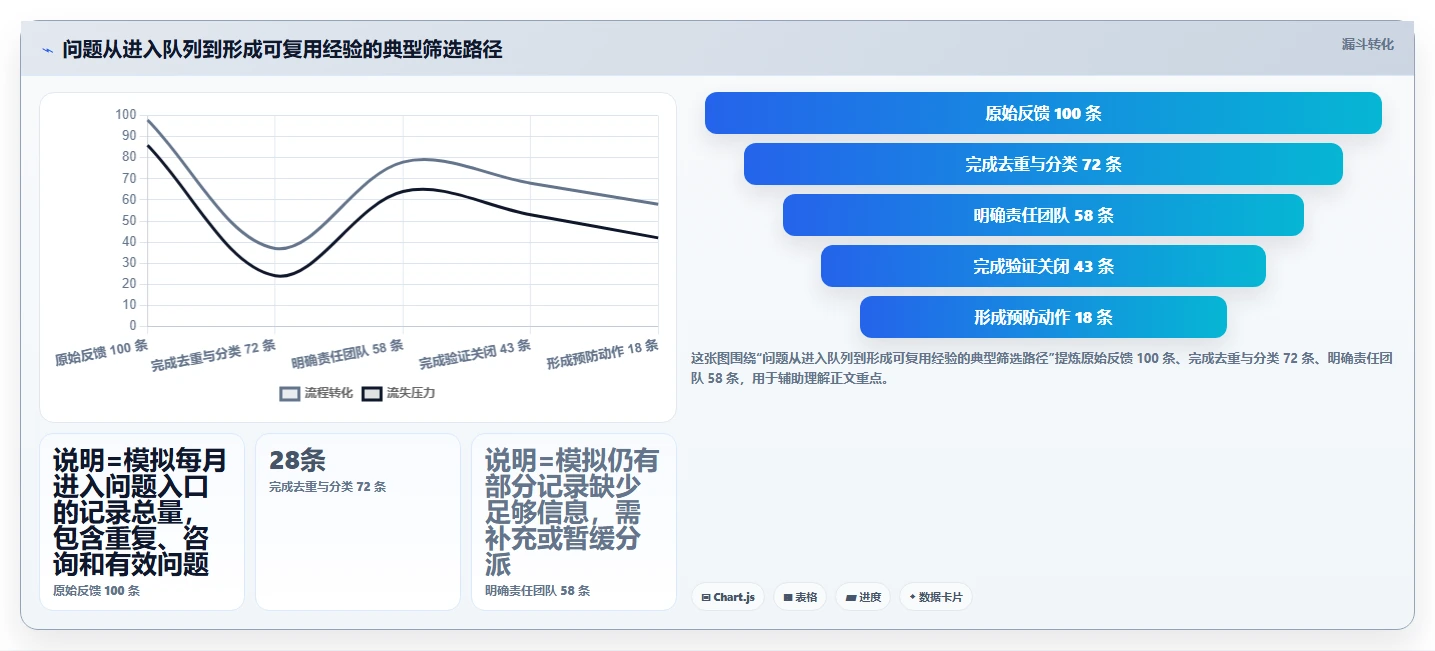This screenshot has height=651, width=1435.
Task: Toggle the 流失压力 legend entry
Action: pos(398,393)
